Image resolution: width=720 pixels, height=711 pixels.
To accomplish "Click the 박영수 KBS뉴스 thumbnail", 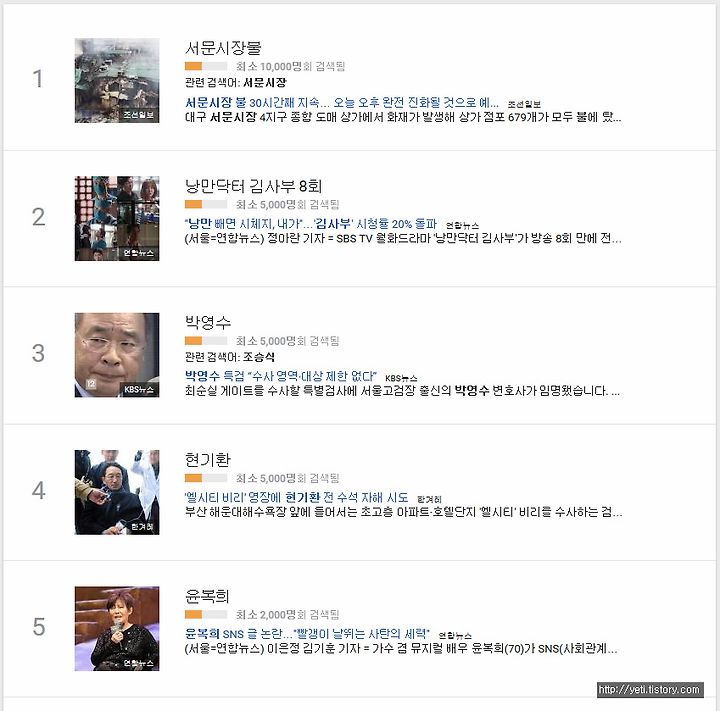I will pyautogui.click(x=117, y=355).
